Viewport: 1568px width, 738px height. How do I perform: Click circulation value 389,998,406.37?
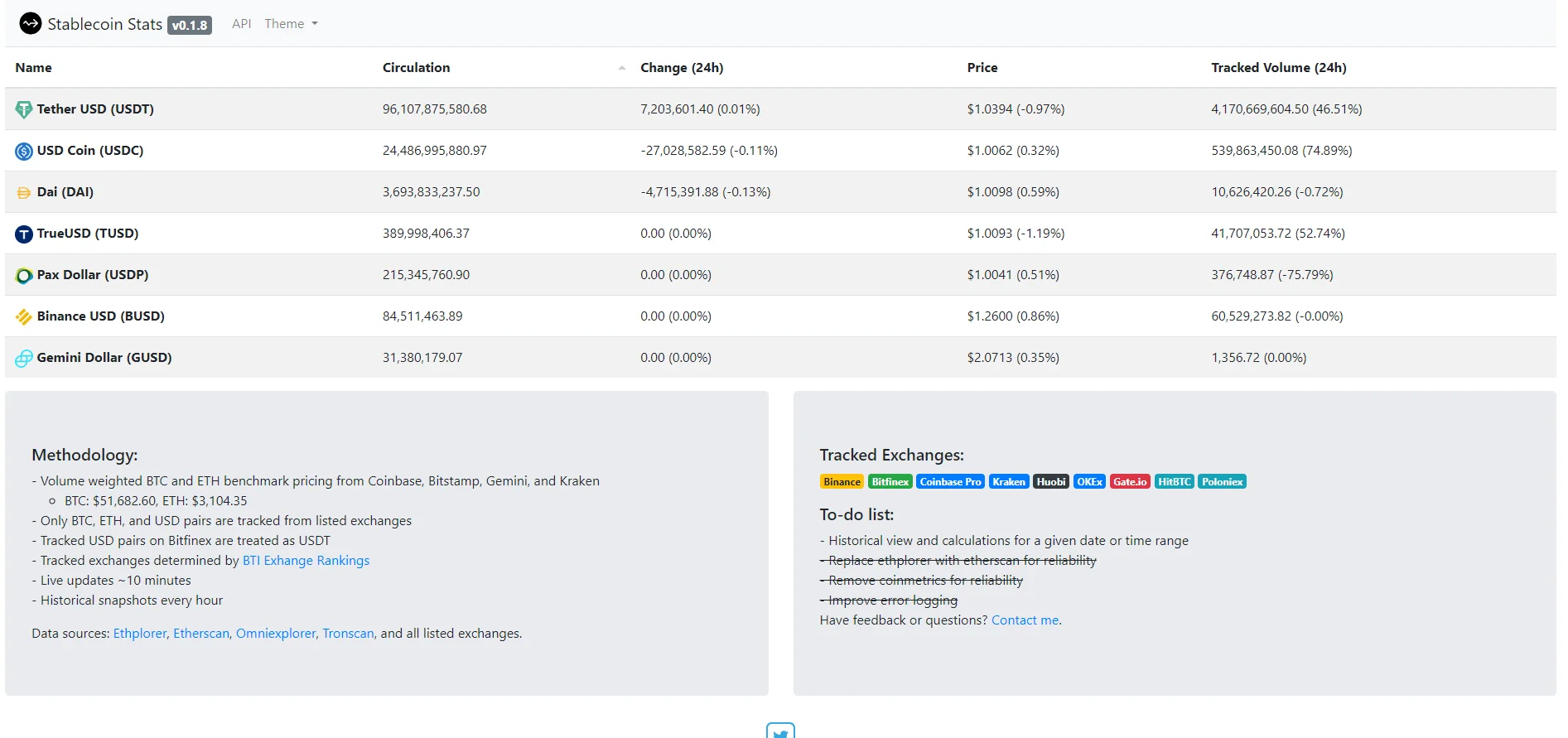(426, 234)
